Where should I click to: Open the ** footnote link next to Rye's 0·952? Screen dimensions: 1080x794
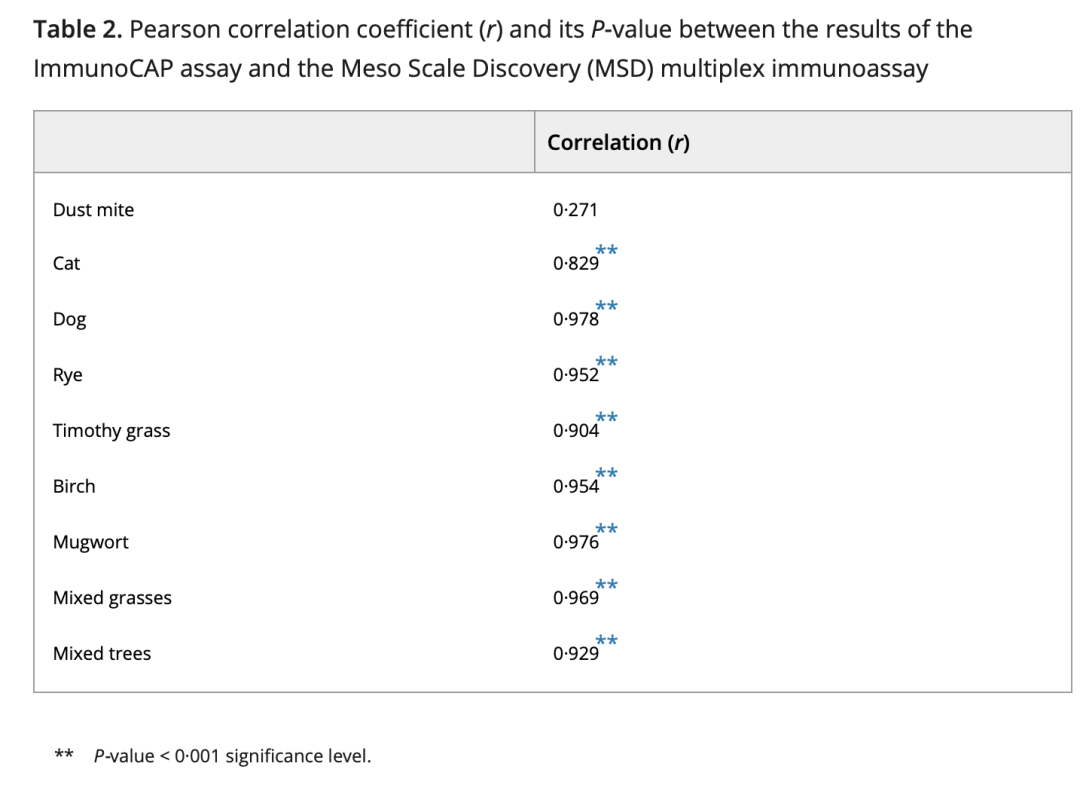[x=606, y=363]
